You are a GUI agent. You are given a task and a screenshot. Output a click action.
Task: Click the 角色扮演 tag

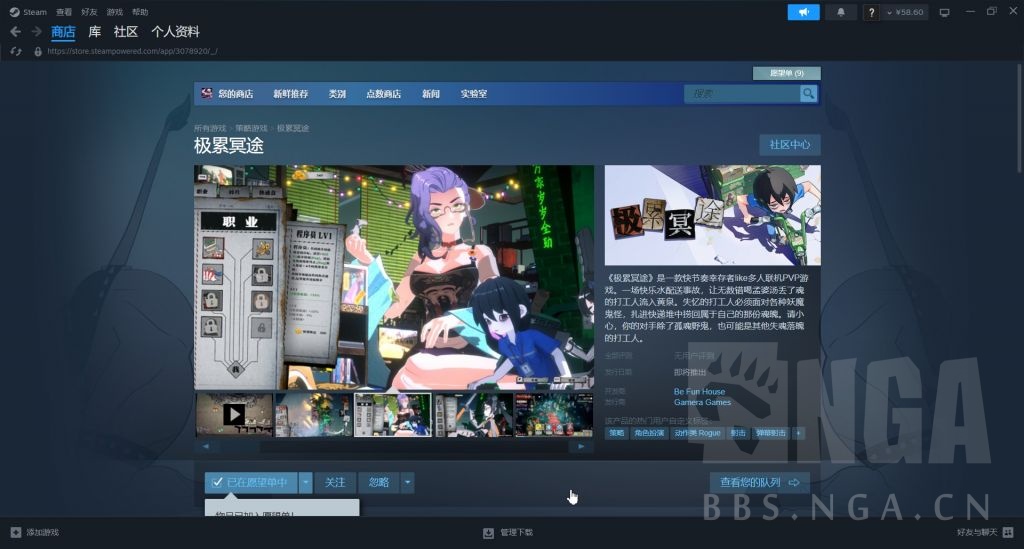click(x=649, y=433)
